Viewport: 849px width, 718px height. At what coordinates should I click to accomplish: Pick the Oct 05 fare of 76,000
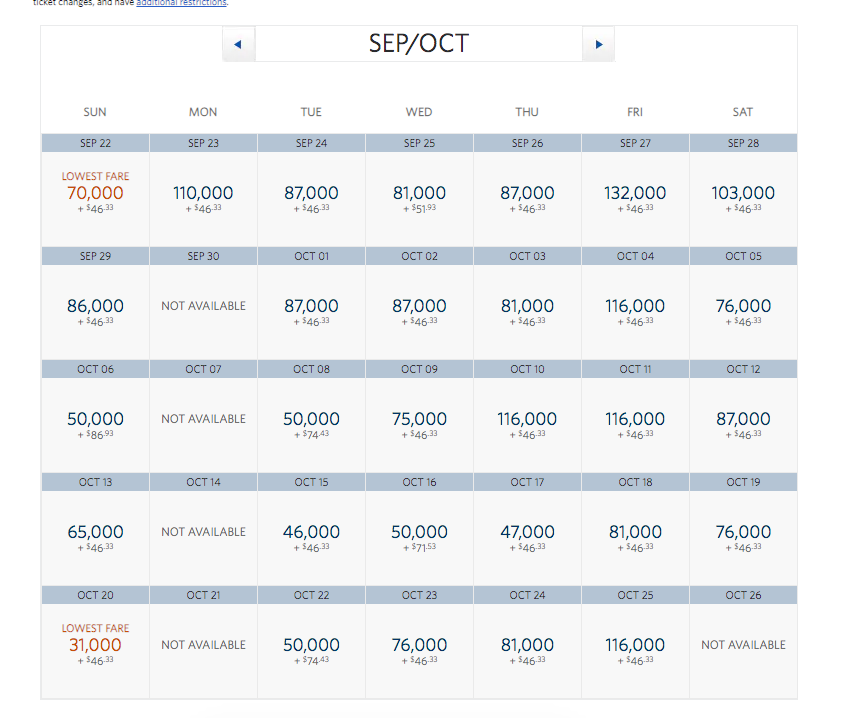click(x=743, y=306)
